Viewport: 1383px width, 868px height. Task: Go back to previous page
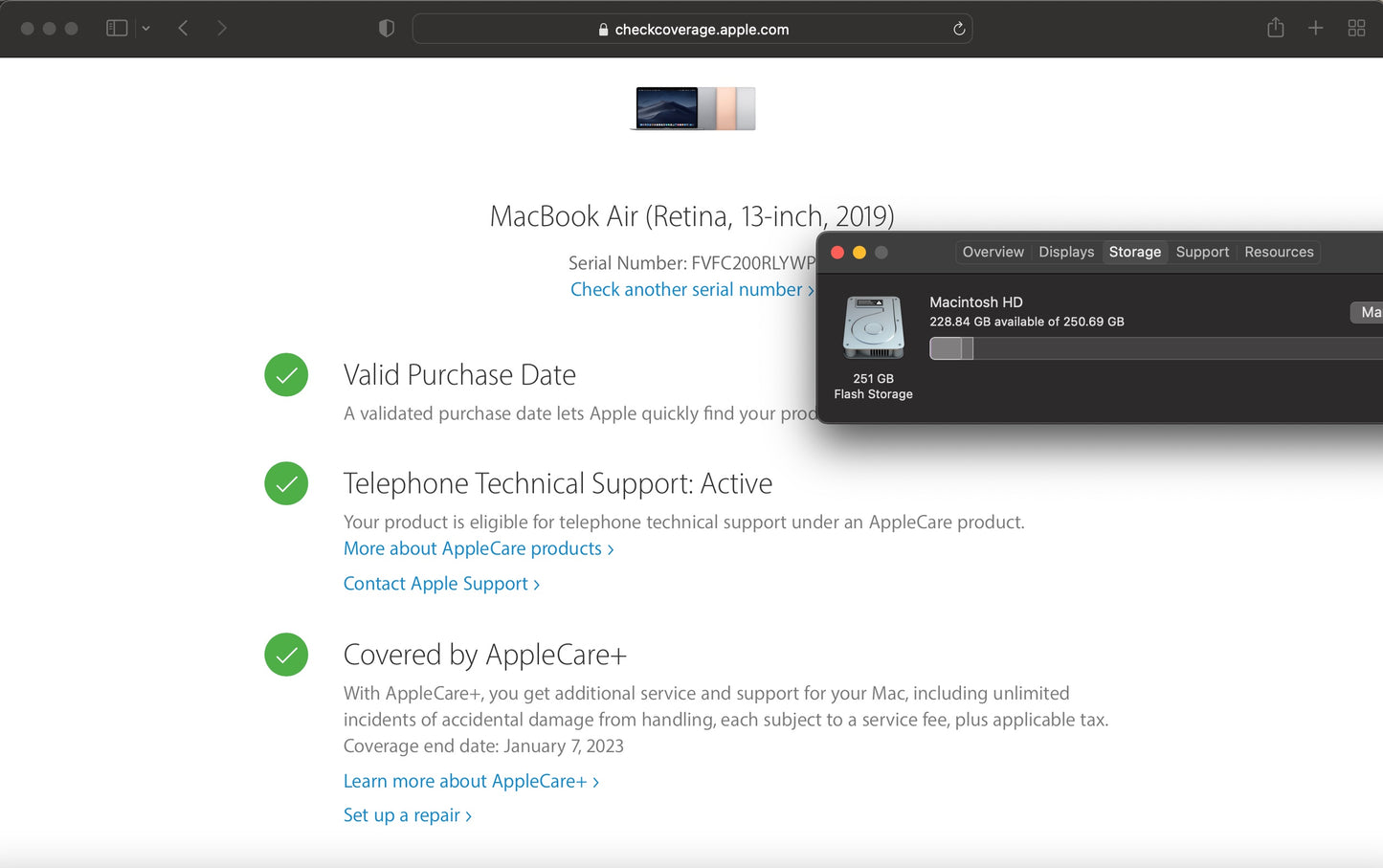tap(183, 29)
